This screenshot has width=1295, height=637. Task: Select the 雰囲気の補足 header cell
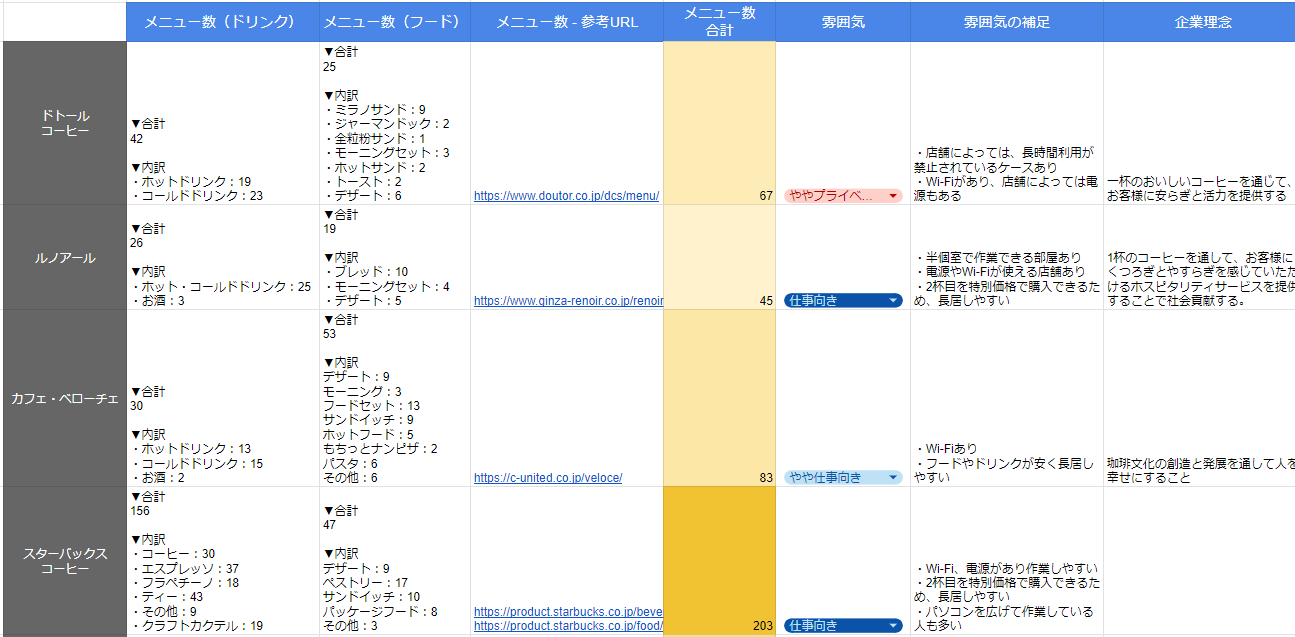1006,22
